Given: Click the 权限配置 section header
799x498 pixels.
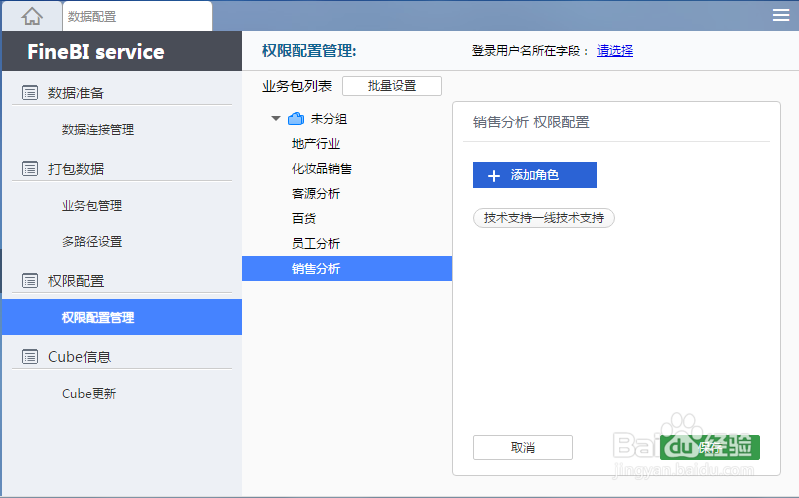Looking at the screenshot, I should pyautogui.click(x=75, y=281).
